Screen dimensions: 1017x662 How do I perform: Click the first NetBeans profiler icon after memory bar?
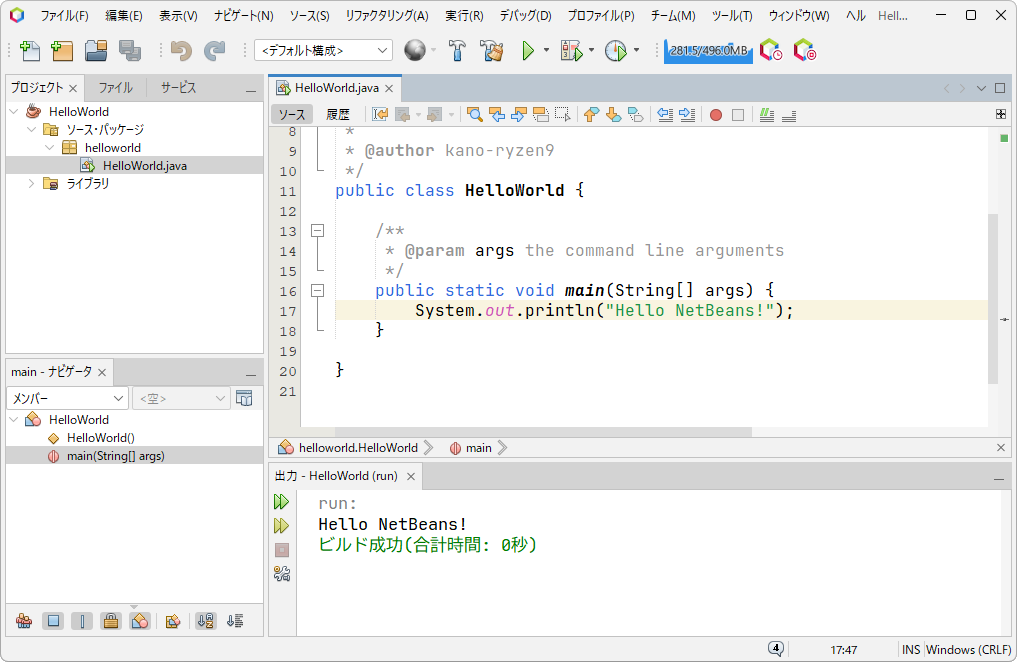click(771, 50)
